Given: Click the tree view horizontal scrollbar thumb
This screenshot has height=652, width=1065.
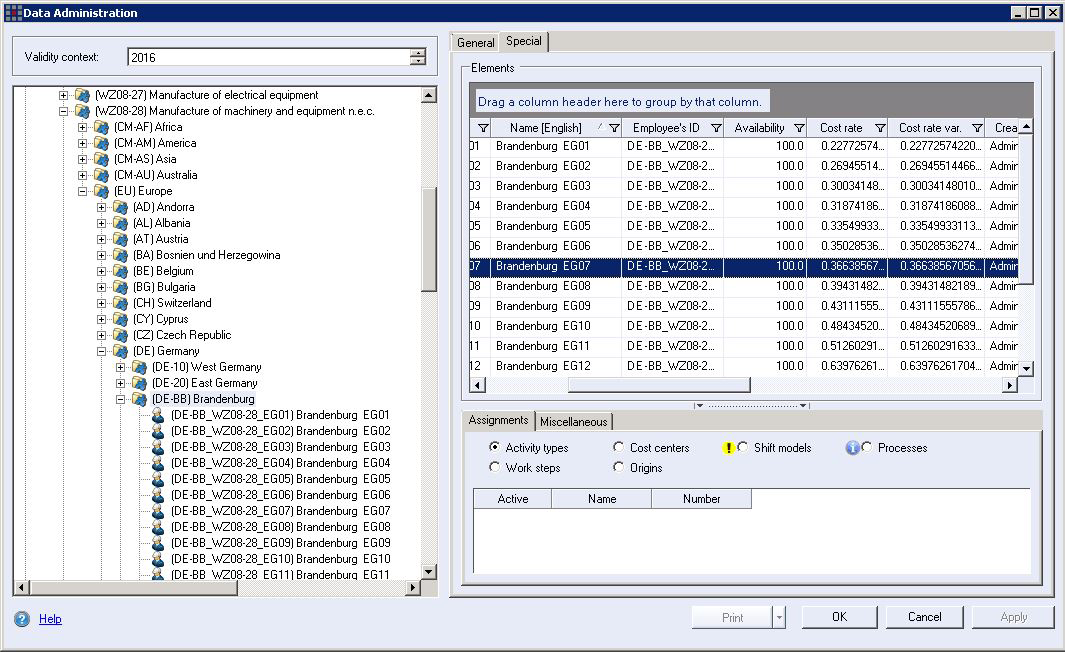Looking at the screenshot, I should click(x=134, y=587).
